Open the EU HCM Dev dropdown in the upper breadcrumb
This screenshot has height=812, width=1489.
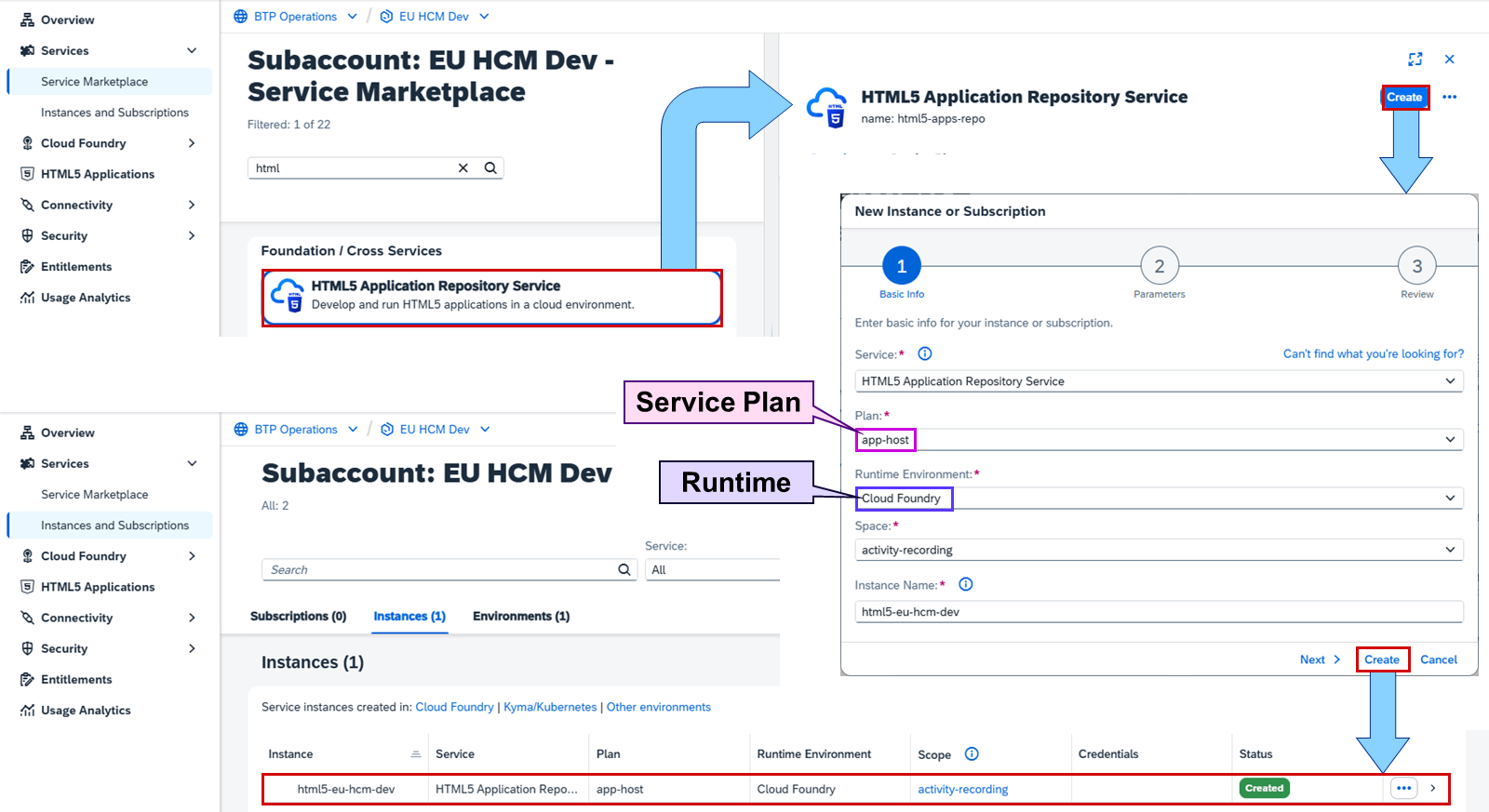coord(484,17)
